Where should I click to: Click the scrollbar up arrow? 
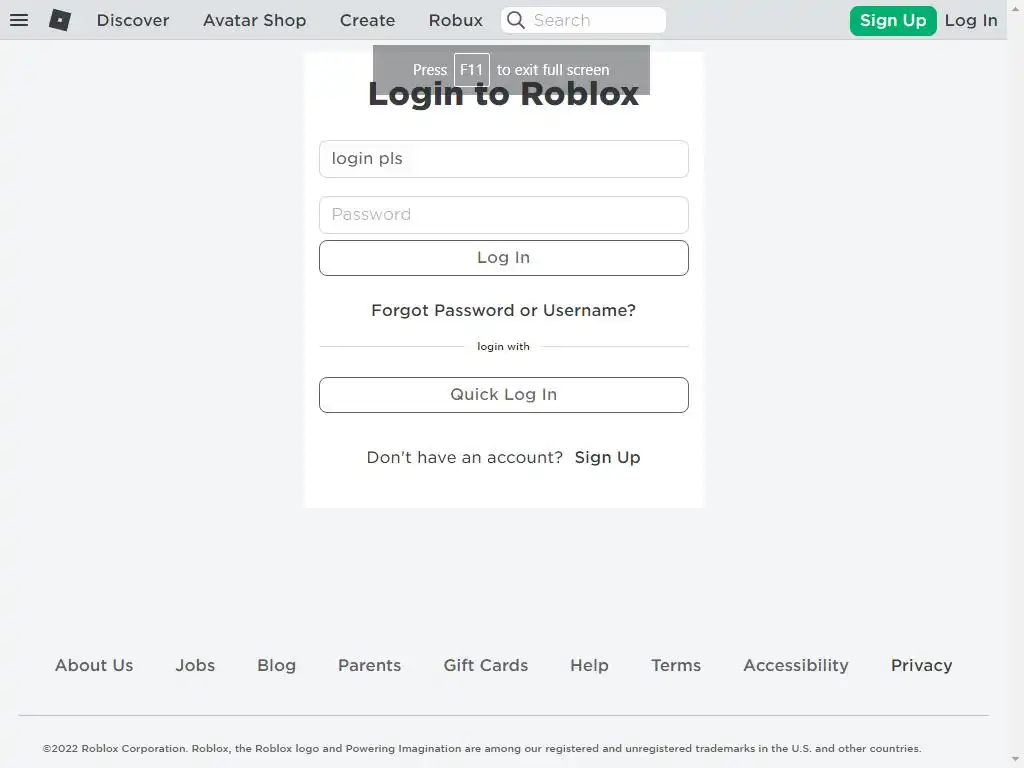tap(1016, 7)
